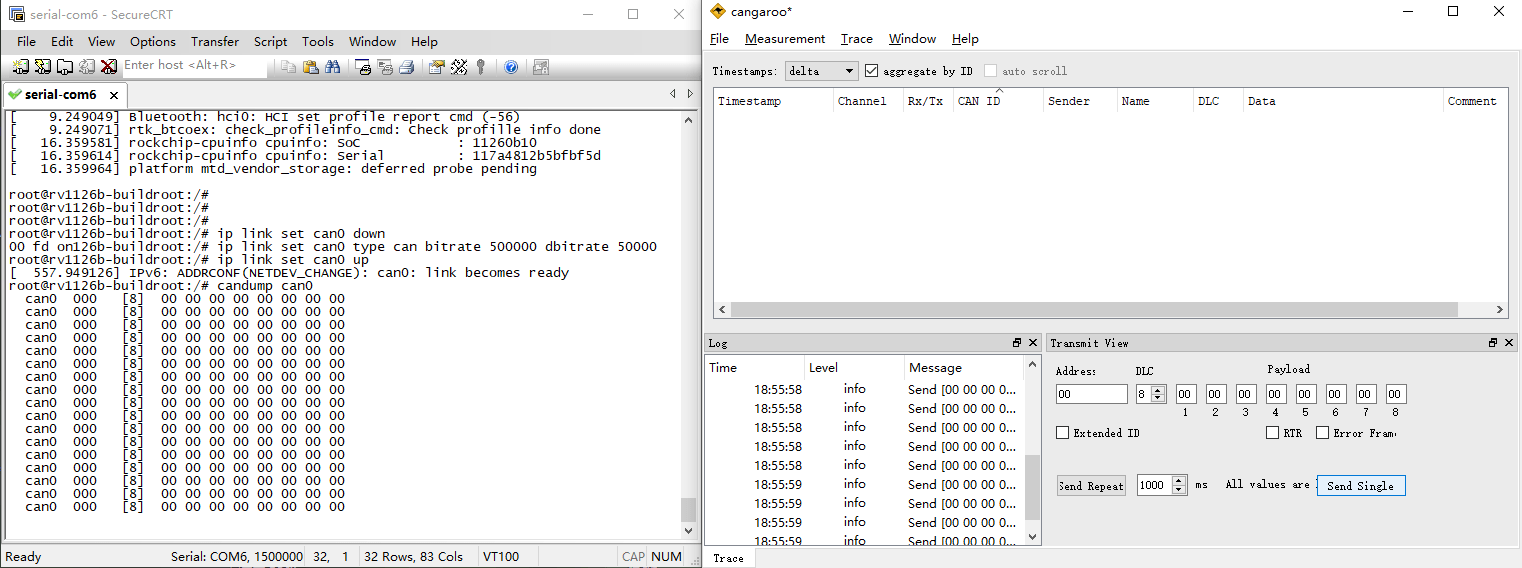Open Global Options tools icon
Viewport: 1522px width, 568px height.
pyautogui.click(x=459, y=67)
